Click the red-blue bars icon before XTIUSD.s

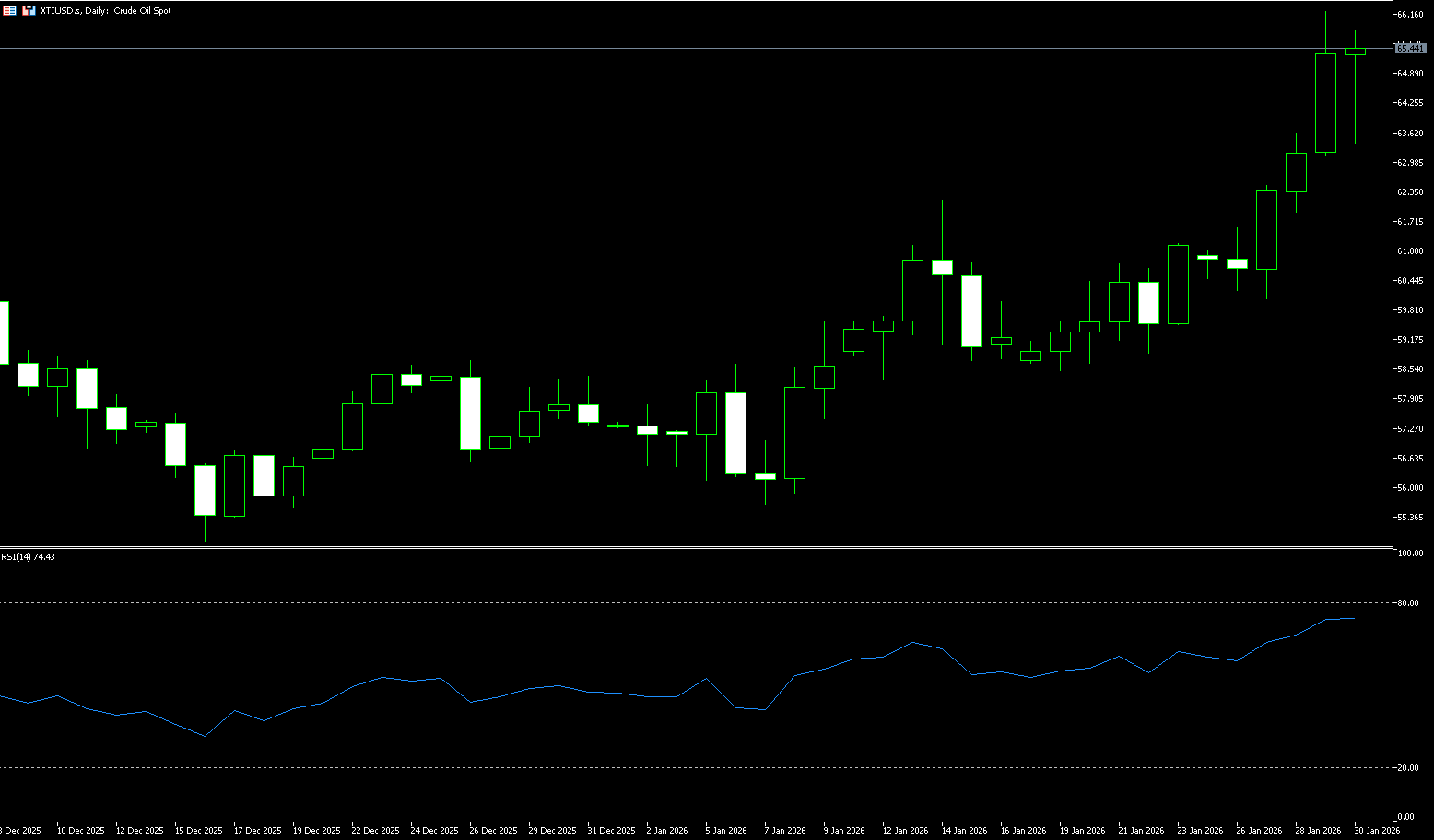(29, 11)
